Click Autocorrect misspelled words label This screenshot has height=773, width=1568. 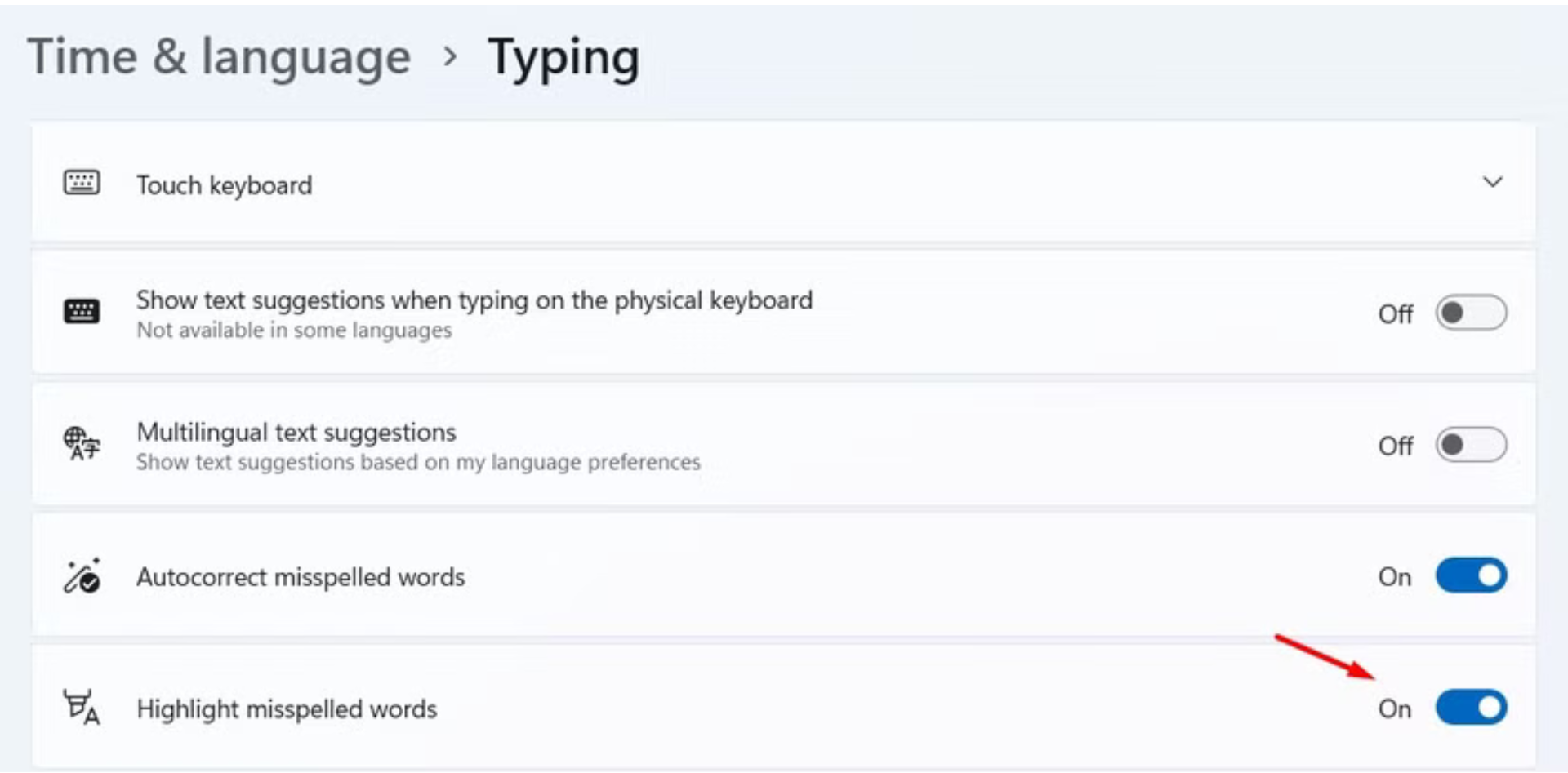(301, 578)
